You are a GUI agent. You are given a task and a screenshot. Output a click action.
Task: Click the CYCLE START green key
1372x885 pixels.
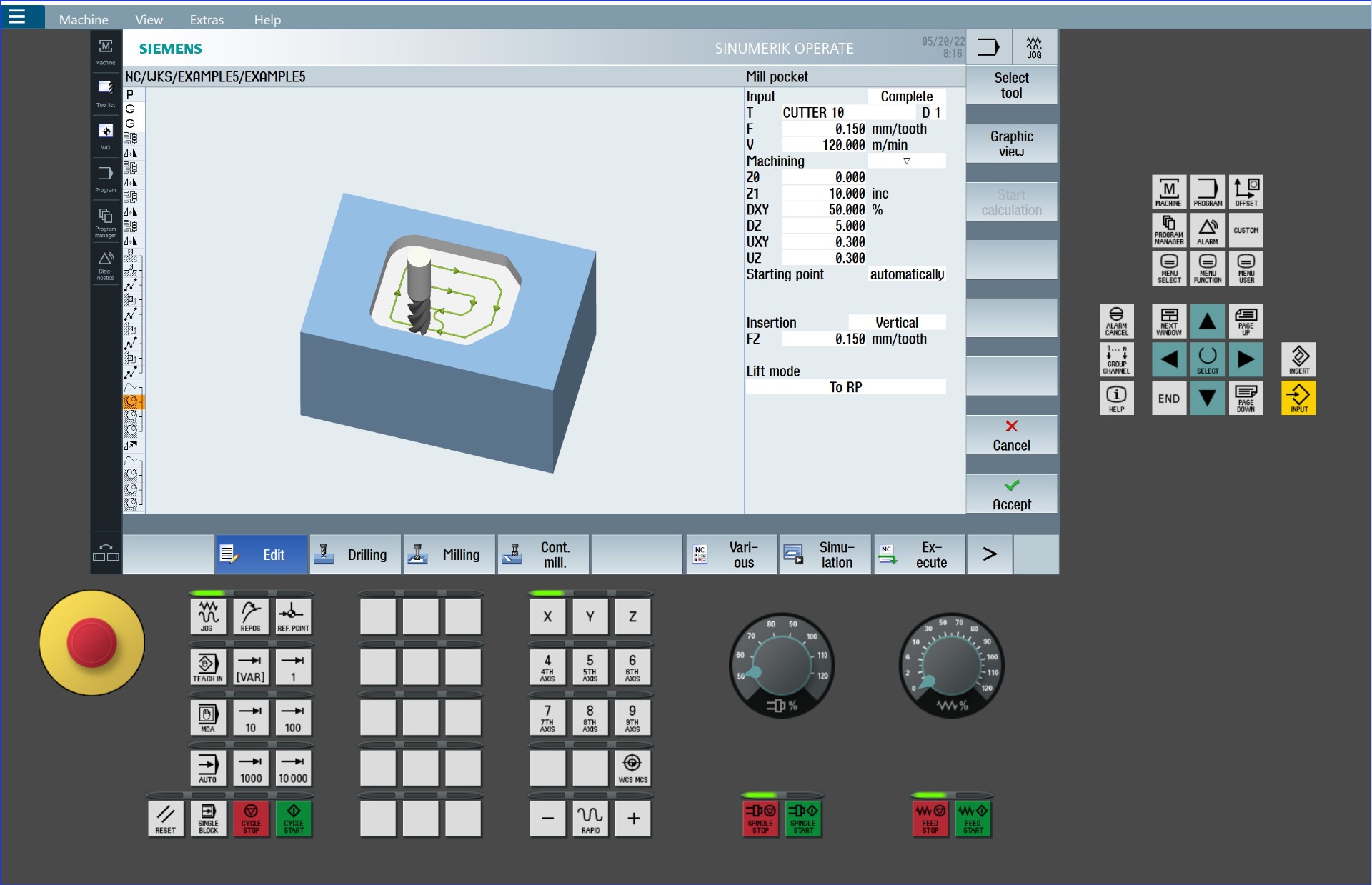coord(294,818)
